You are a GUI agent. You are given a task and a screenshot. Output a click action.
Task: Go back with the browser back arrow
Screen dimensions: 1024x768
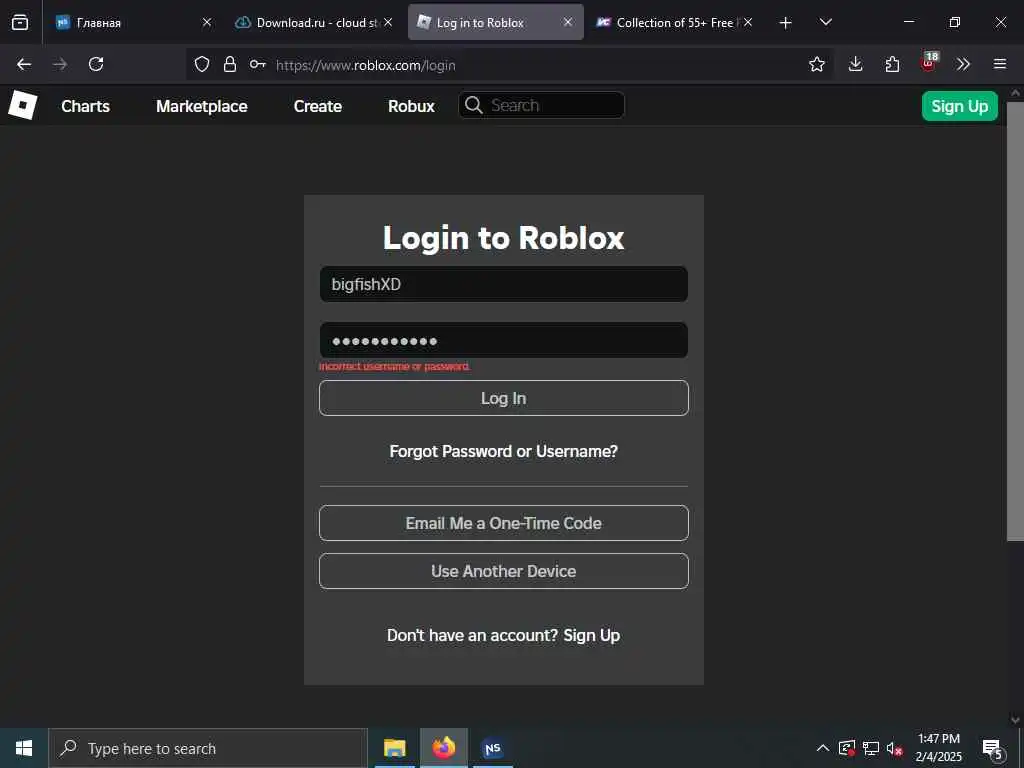coord(24,64)
